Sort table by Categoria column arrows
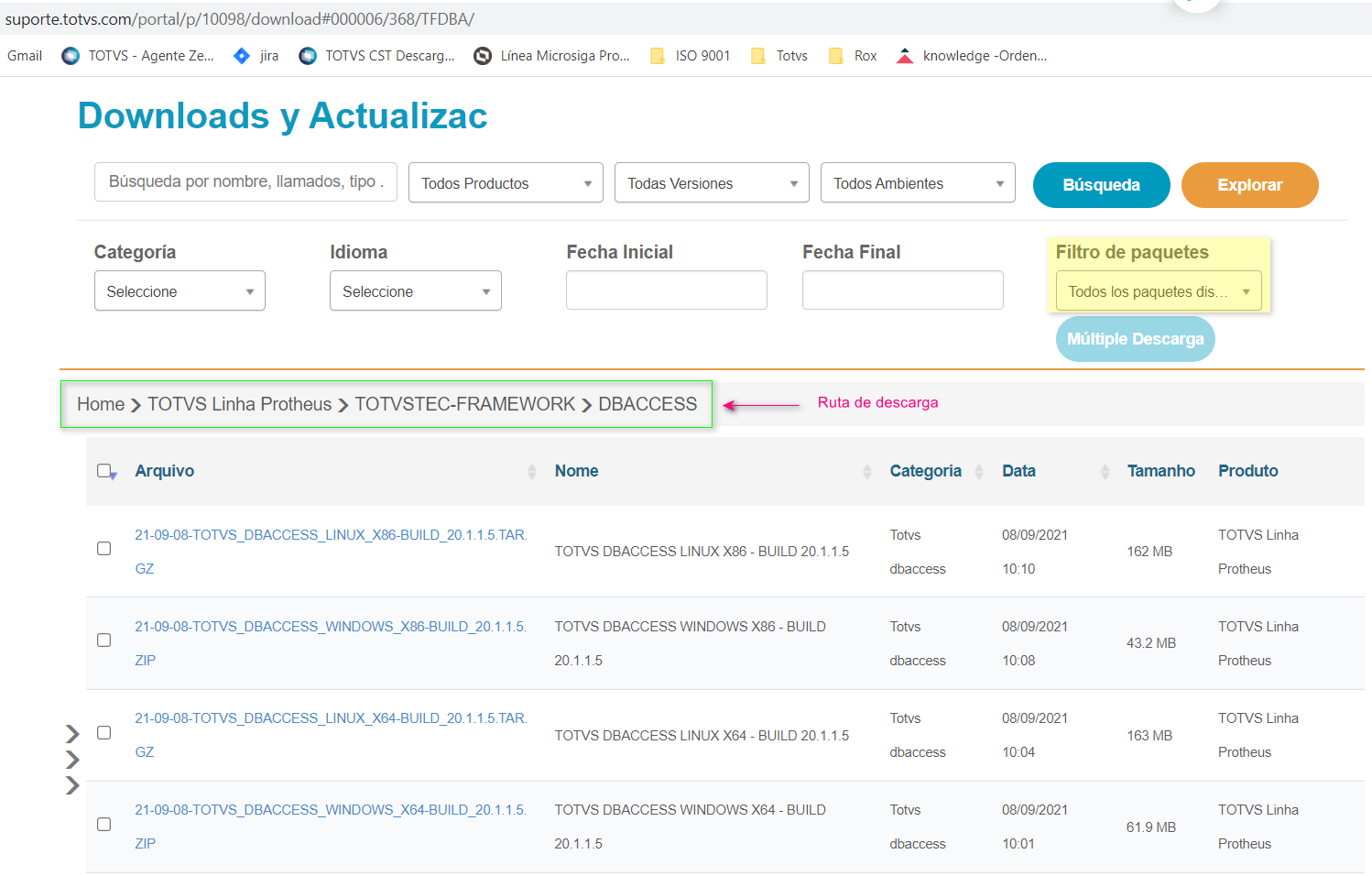 pos(979,472)
